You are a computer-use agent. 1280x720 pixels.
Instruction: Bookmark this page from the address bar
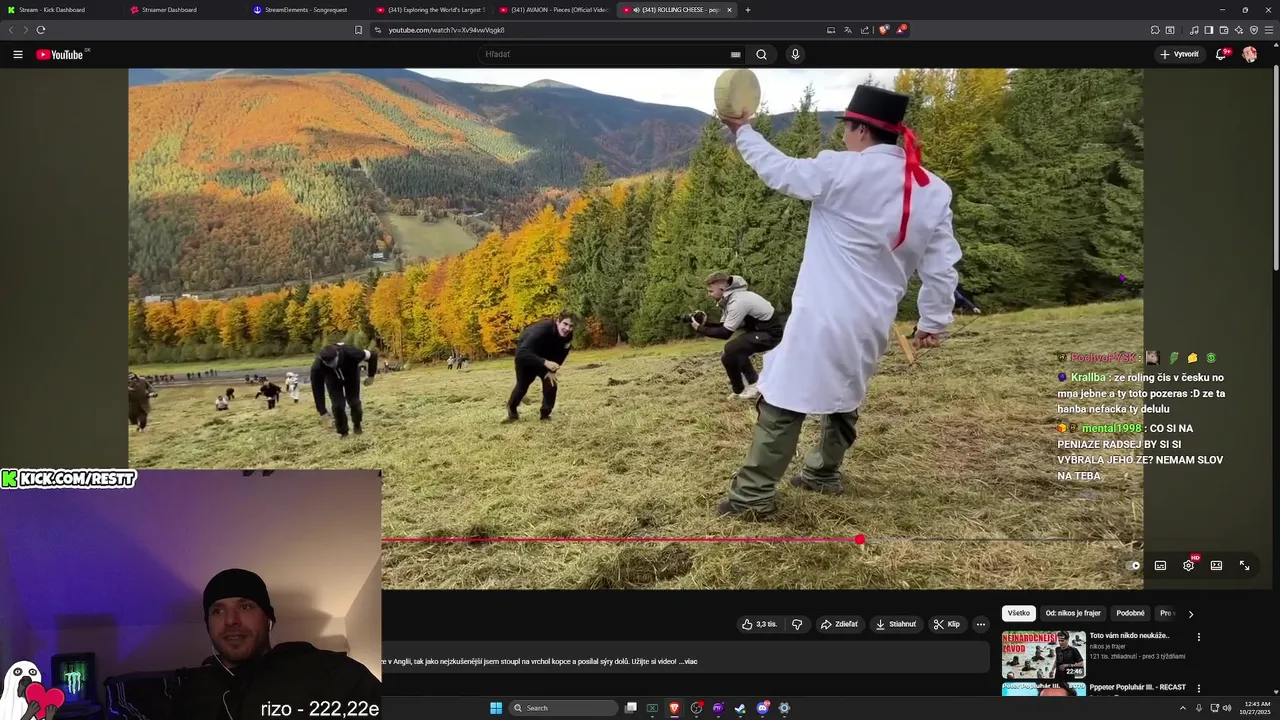pyautogui.click(x=358, y=30)
